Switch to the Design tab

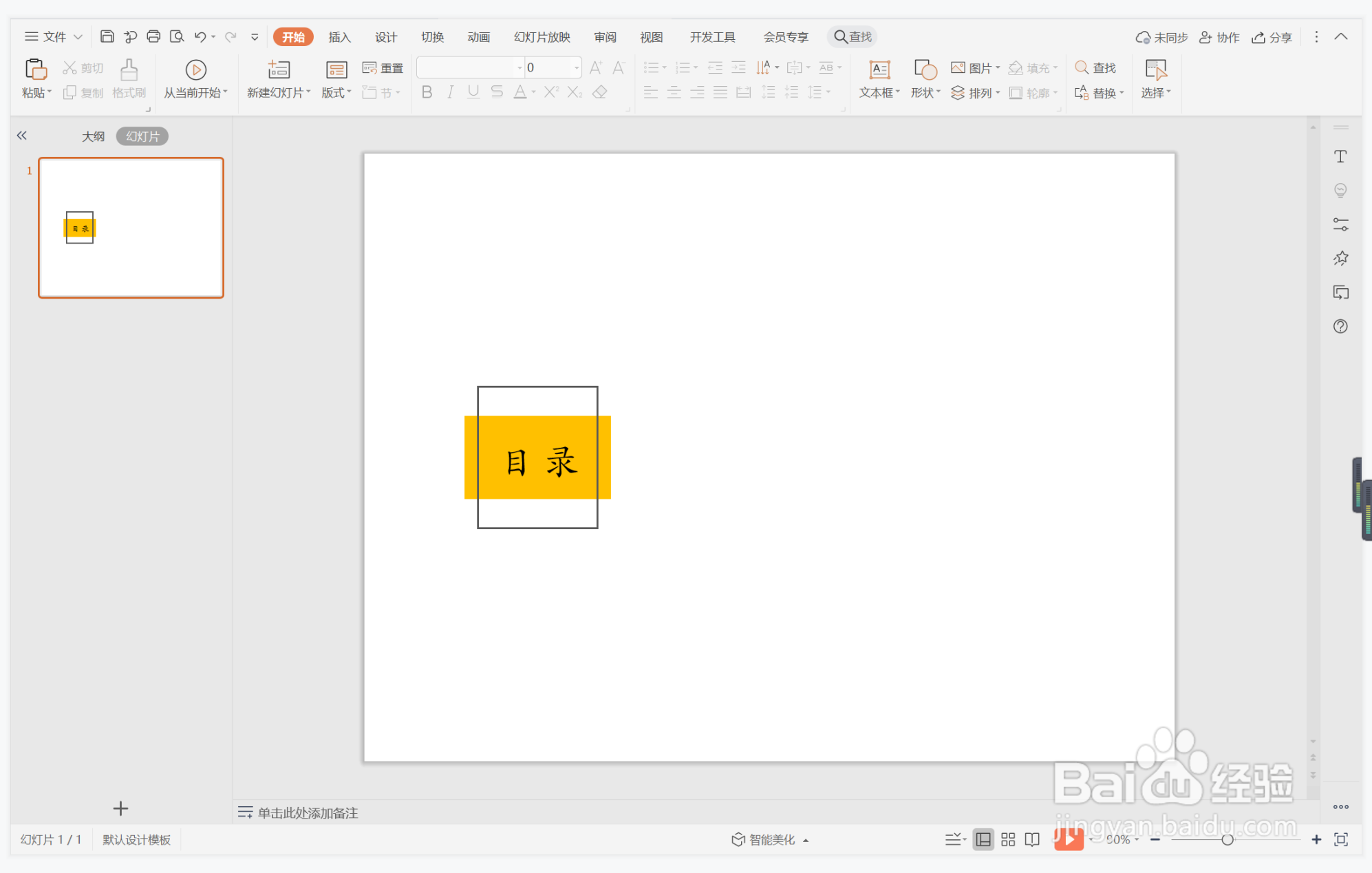tap(386, 37)
